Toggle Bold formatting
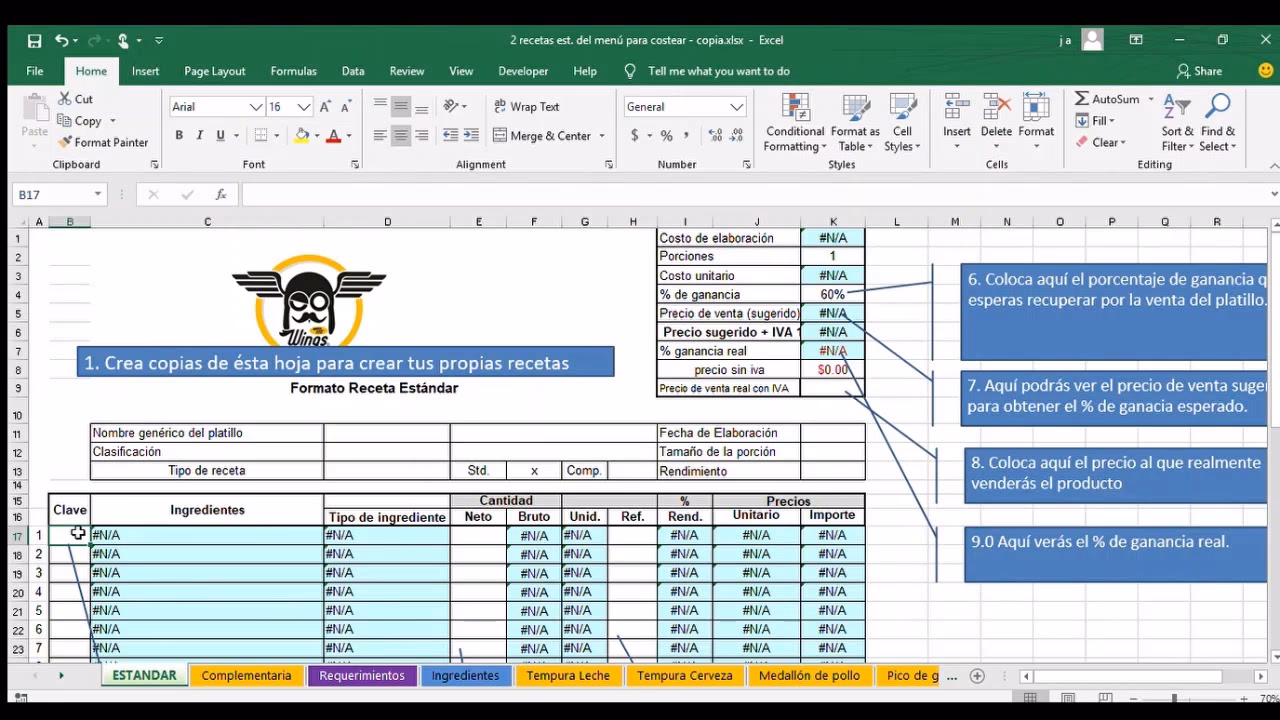This screenshot has width=1280, height=720. [x=179, y=136]
